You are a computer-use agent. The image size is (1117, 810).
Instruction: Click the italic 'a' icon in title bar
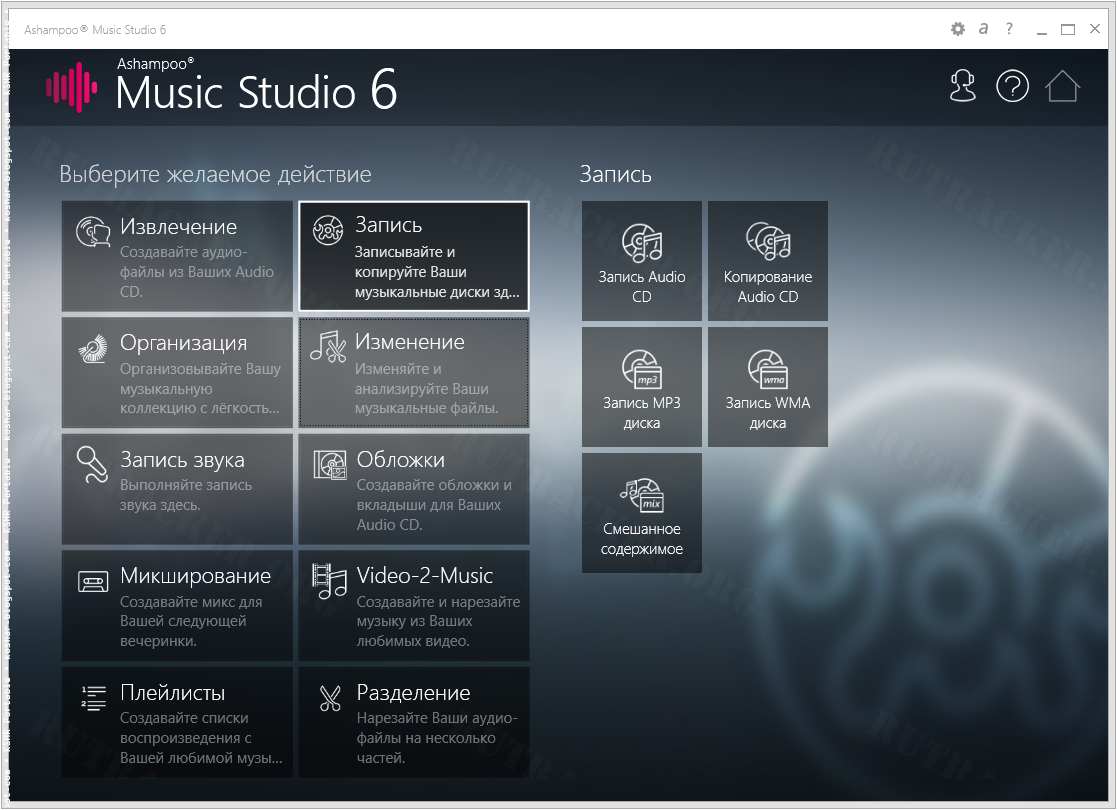983,30
